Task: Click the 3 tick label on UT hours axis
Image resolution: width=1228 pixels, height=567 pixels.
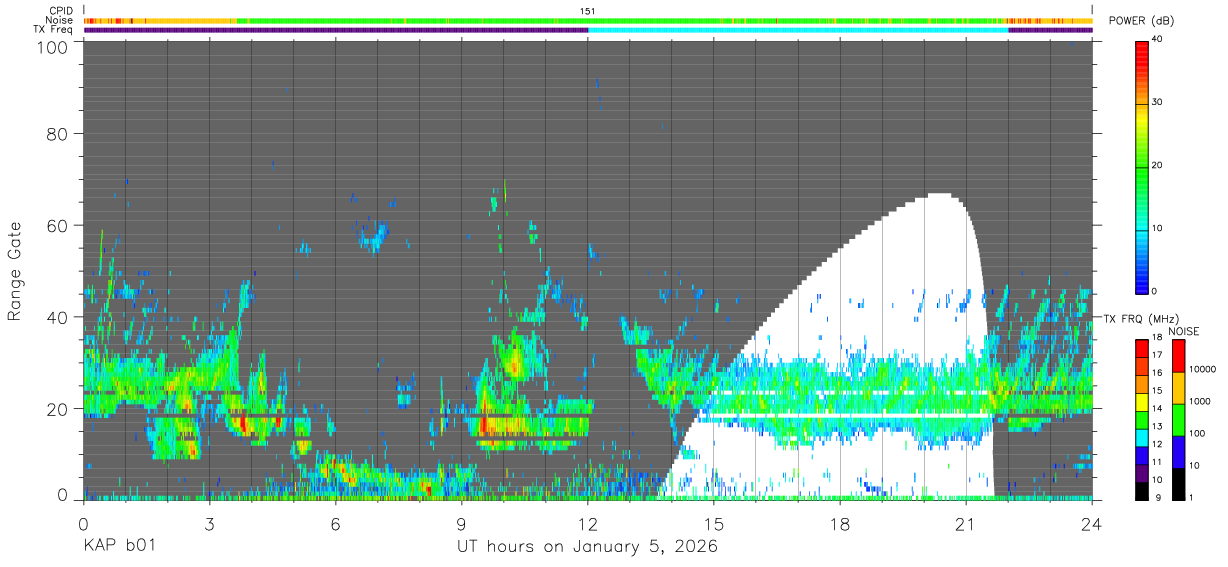Action: [209, 523]
